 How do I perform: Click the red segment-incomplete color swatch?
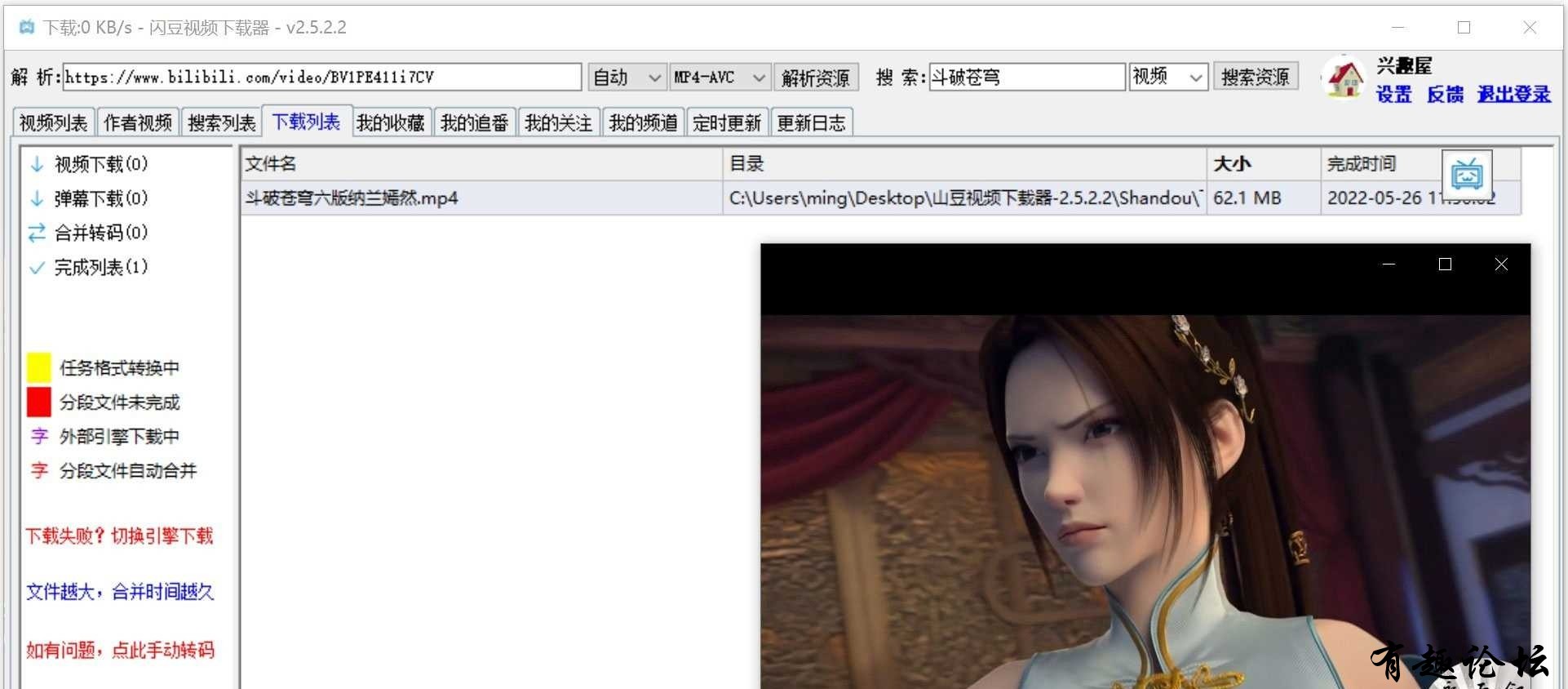point(38,402)
